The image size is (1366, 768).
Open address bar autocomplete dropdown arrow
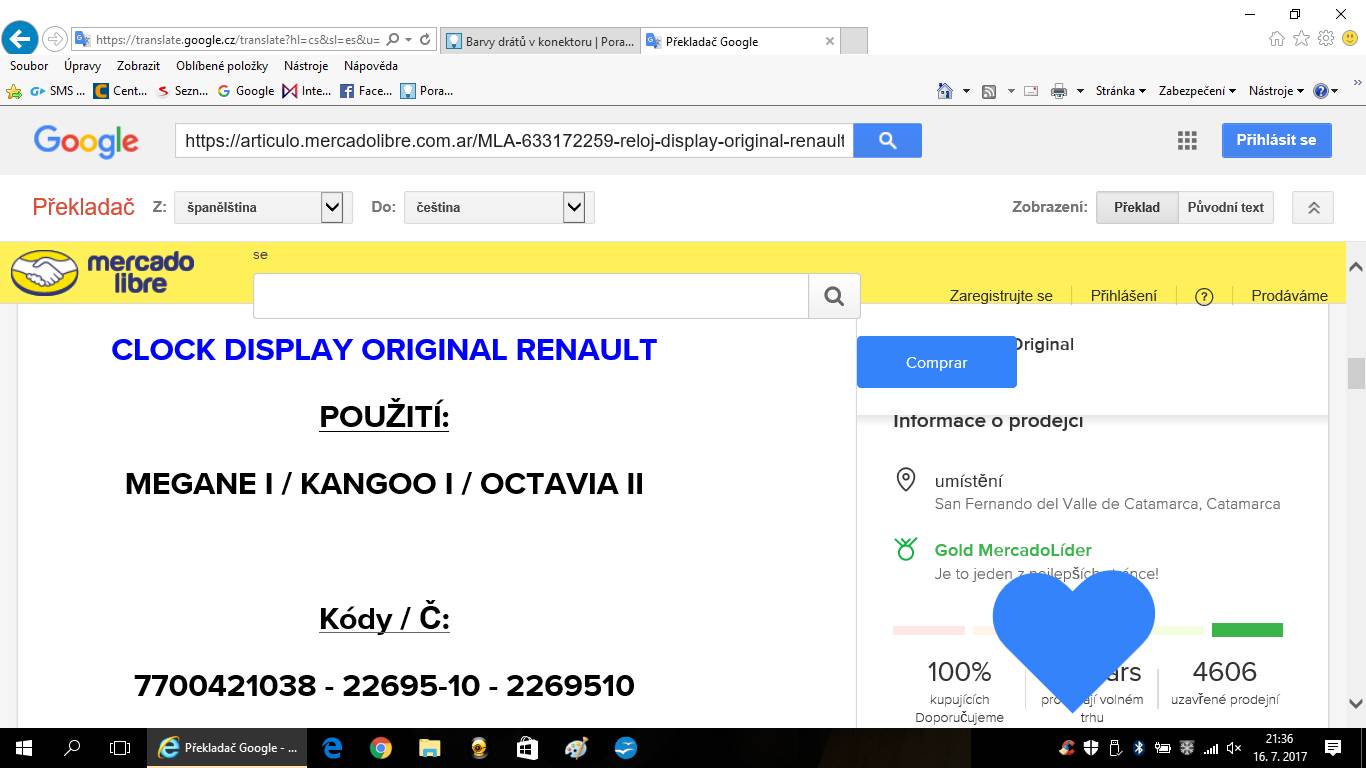408,40
